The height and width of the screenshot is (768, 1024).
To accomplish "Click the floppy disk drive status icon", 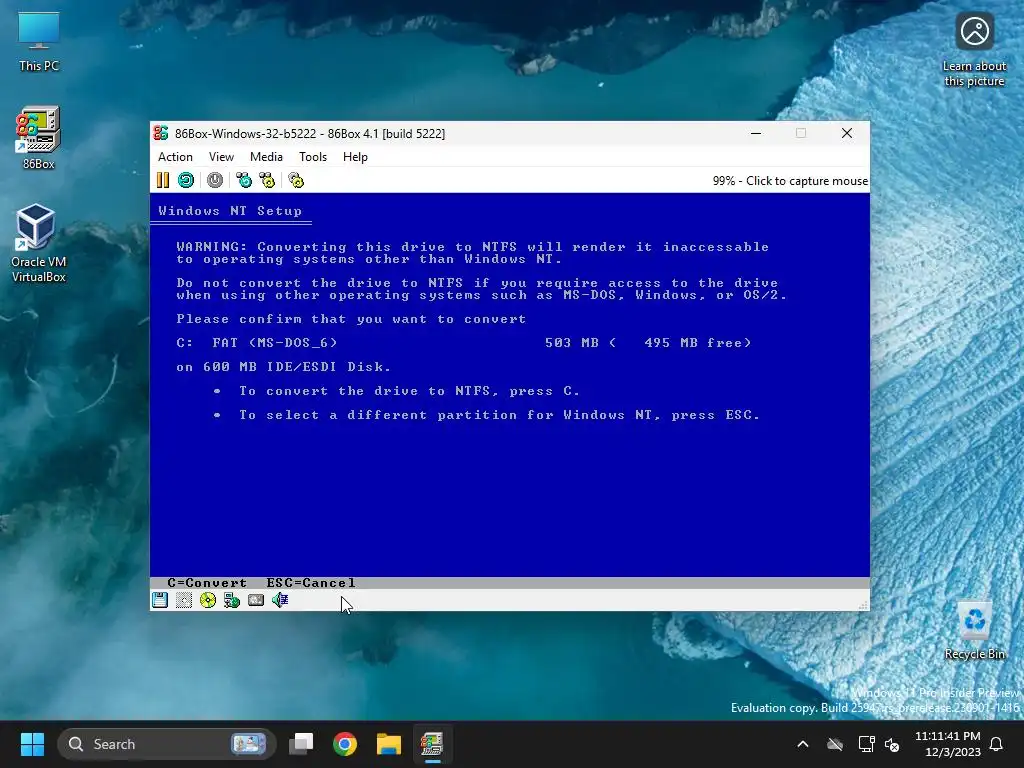I will 160,600.
